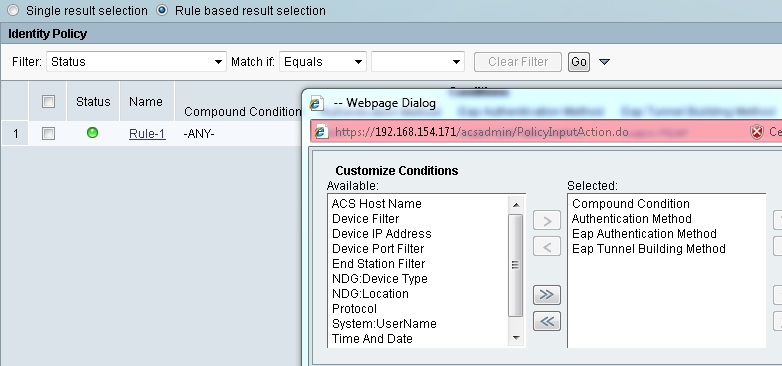The height and width of the screenshot is (366, 782).
Task: Click the Name column header
Action: (146, 102)
